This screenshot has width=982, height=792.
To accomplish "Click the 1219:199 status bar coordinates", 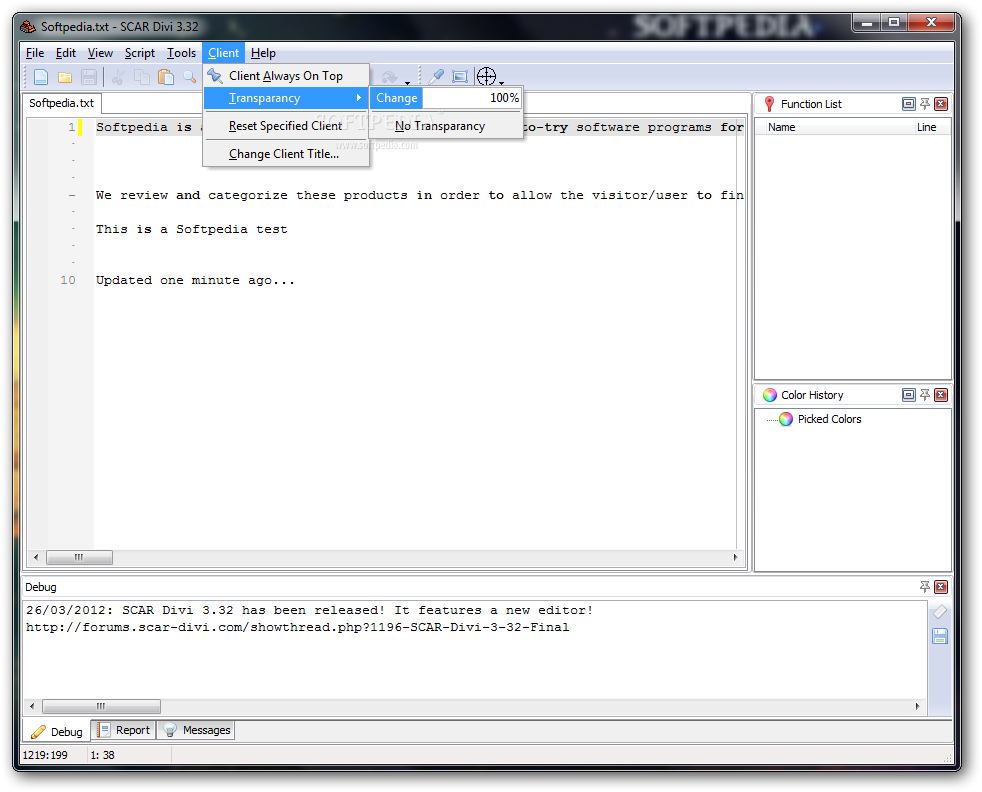I will (x=45, y=755).
